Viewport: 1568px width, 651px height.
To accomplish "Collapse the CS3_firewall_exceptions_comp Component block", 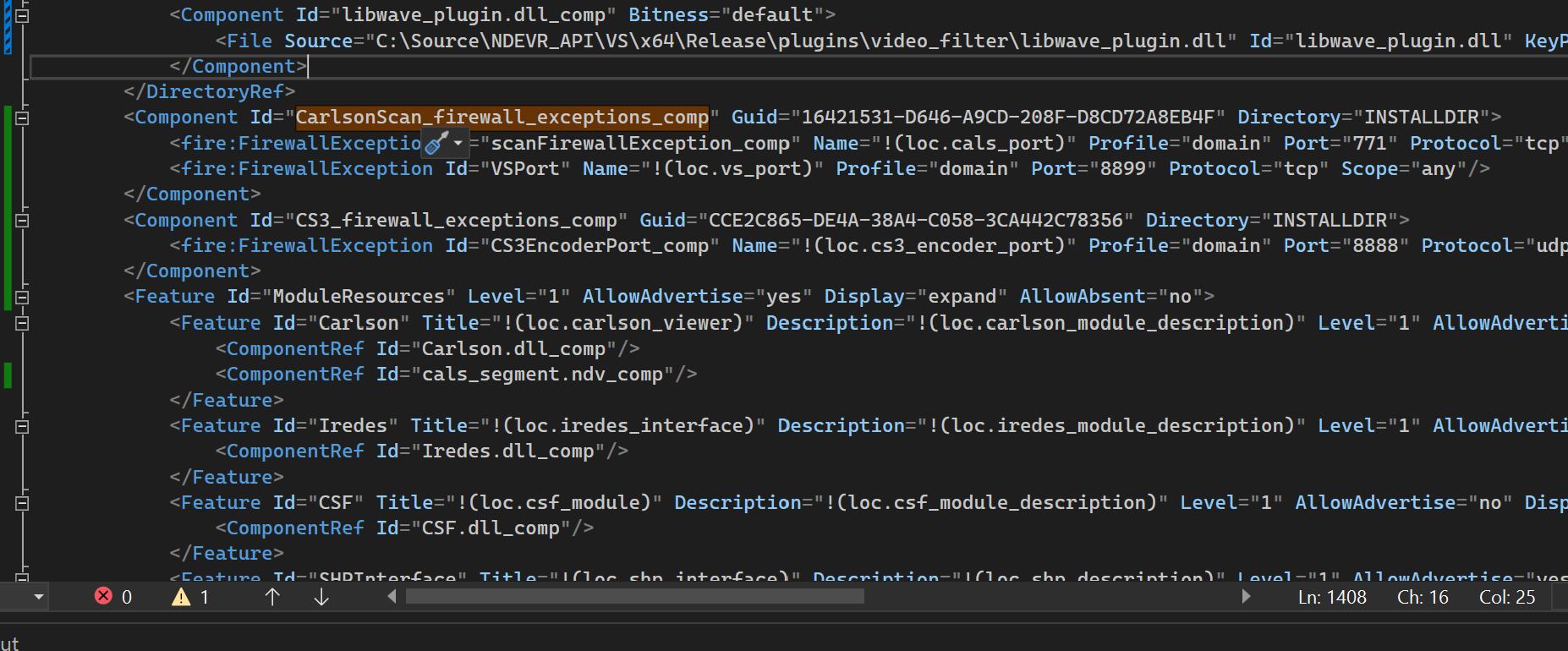I will point(23,221).
